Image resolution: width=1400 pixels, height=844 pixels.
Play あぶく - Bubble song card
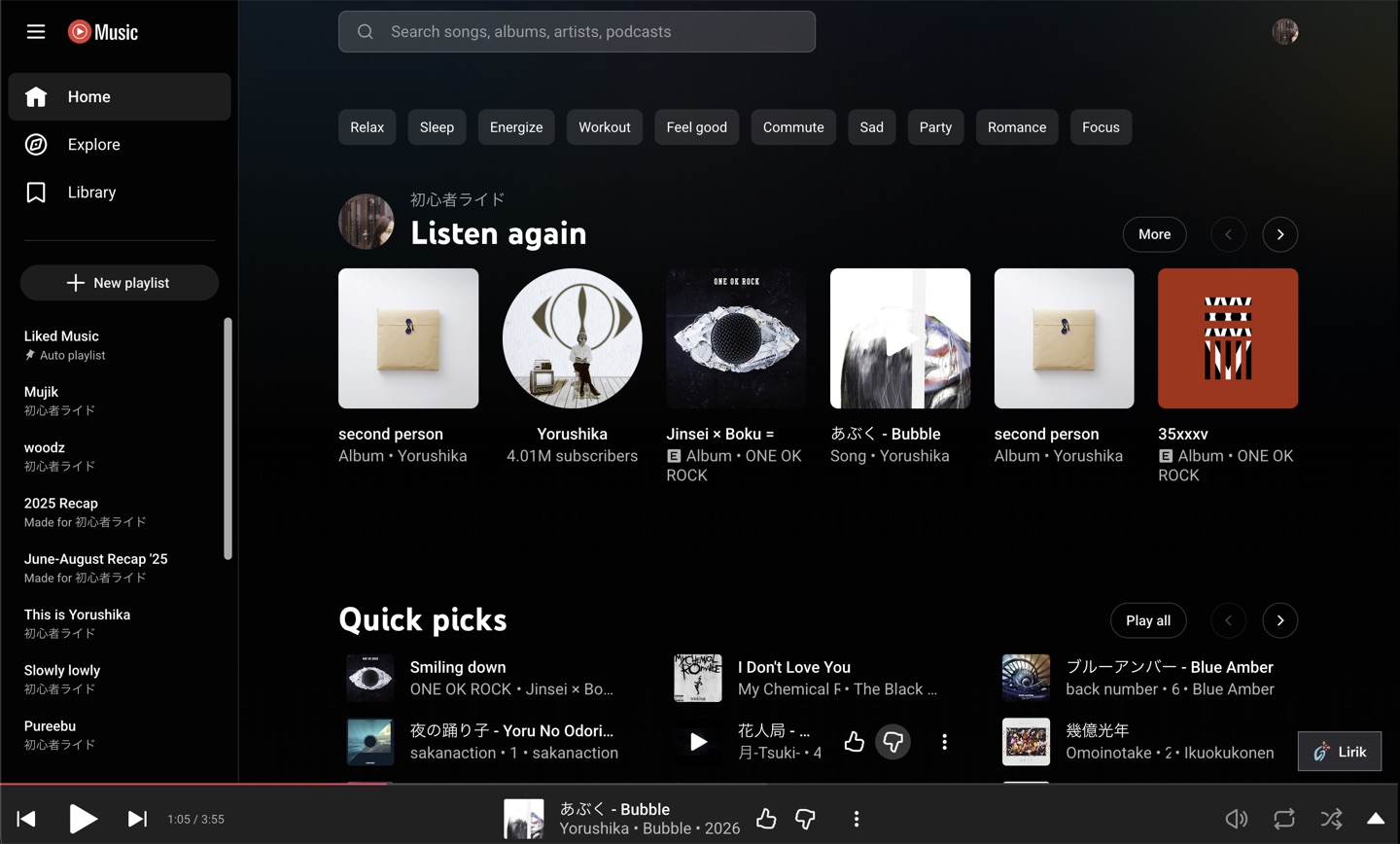[900, 338]
